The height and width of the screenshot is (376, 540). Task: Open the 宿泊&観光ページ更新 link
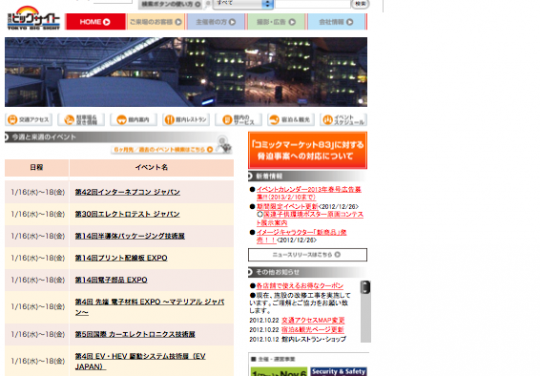pyautogui.click(x=313, y=330)
